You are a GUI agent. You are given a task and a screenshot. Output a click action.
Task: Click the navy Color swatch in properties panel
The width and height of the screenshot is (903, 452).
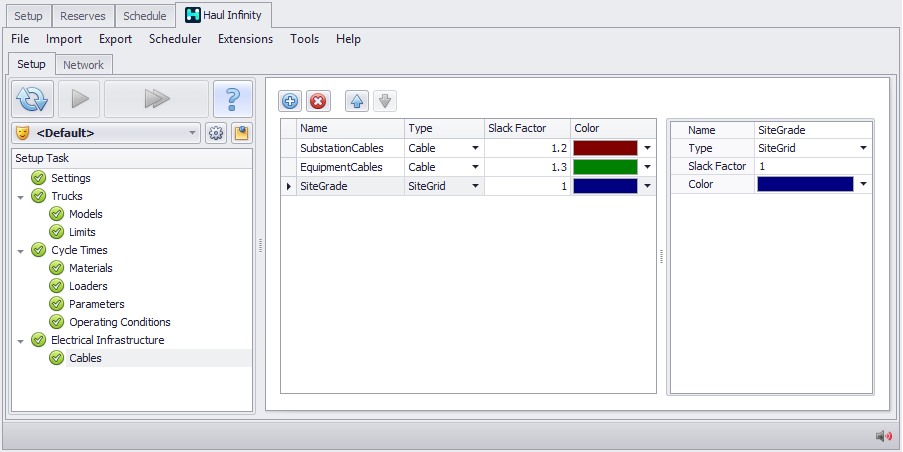click(805, 184)
